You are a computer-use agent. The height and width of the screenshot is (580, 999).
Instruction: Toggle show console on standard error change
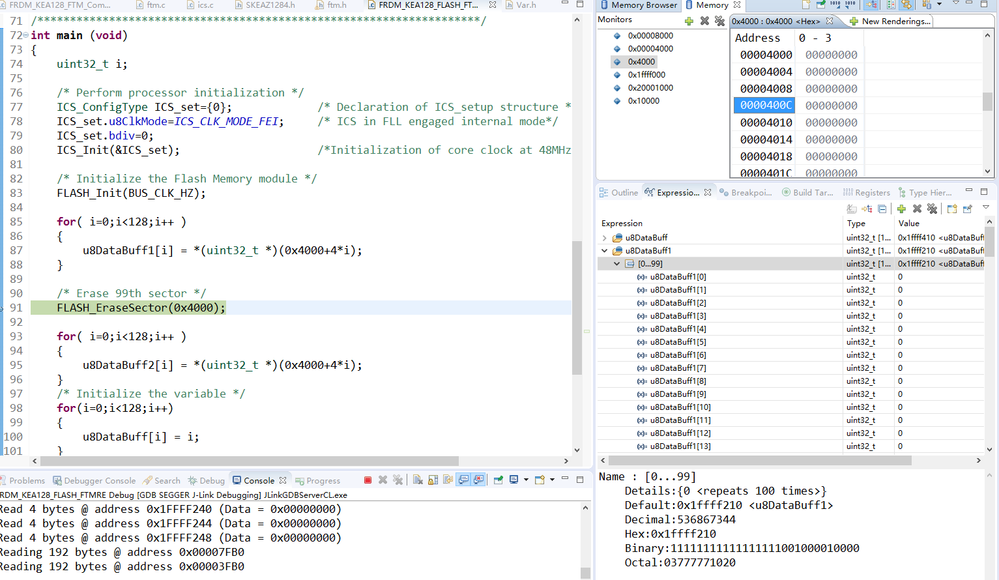click(x=478, y=480)
